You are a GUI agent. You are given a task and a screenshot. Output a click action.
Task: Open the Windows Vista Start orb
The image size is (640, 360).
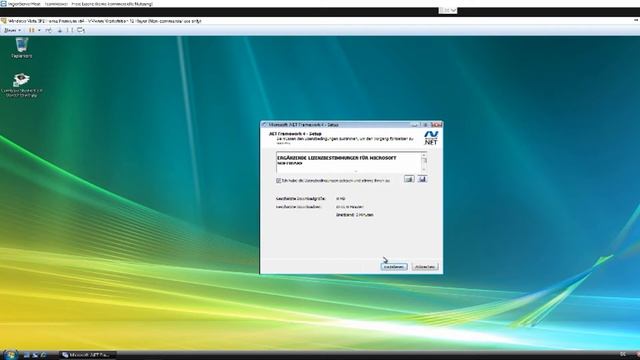tap(10, 355)
